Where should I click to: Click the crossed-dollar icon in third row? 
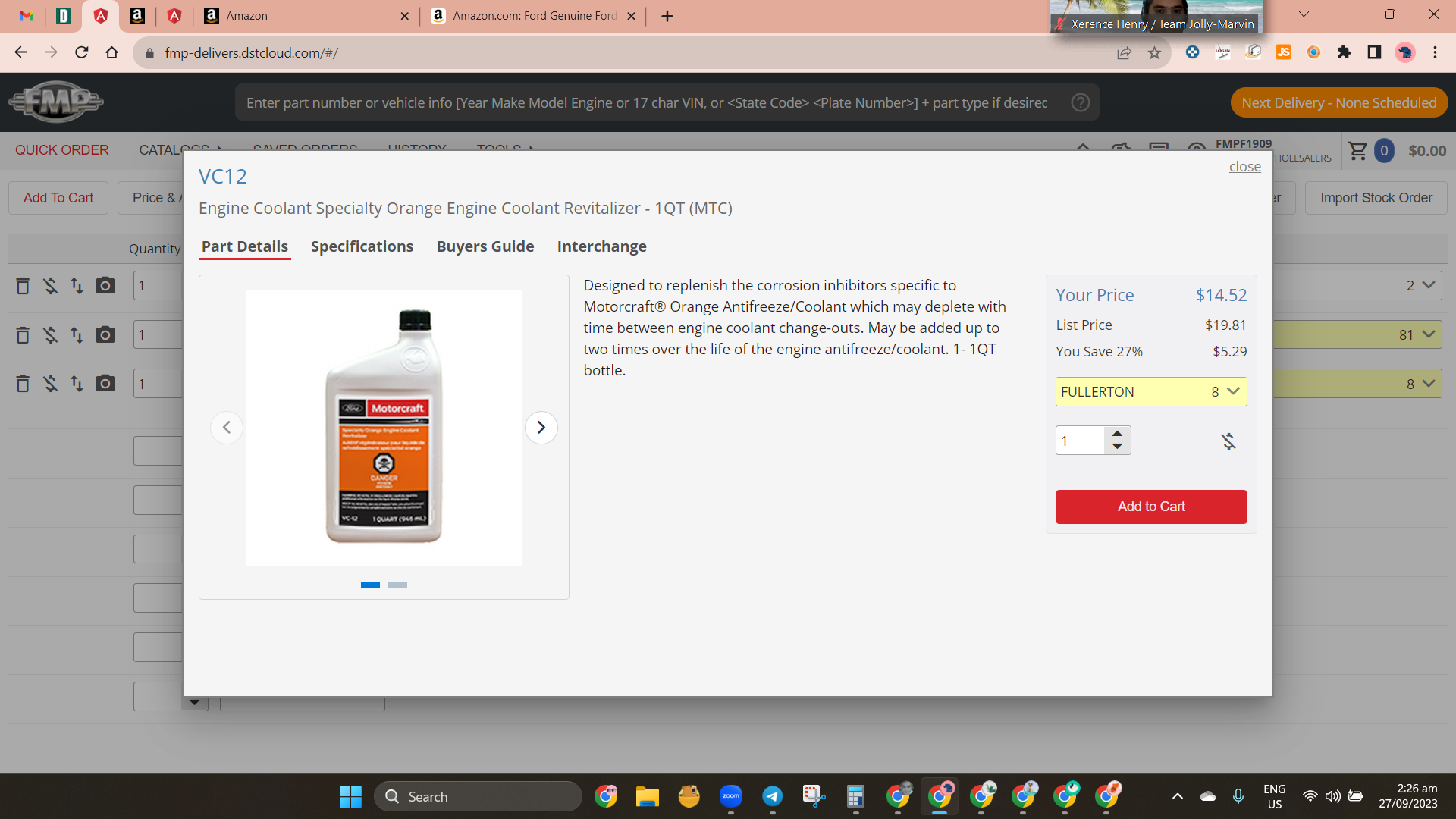(x=50, y=384)
